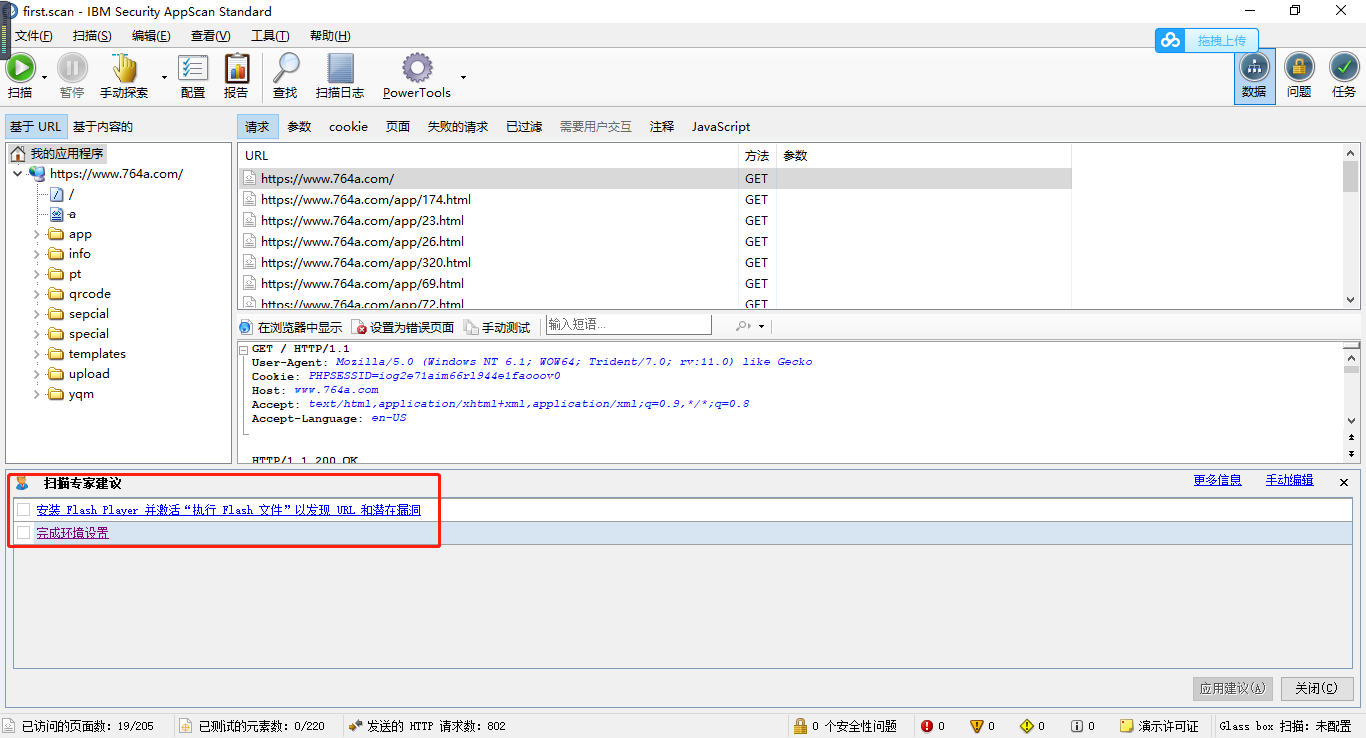Image resolution: width=1366 pixels, height=738 pixels.
Task: Click the 关闭(C) button
Action: click(1316, 688)
